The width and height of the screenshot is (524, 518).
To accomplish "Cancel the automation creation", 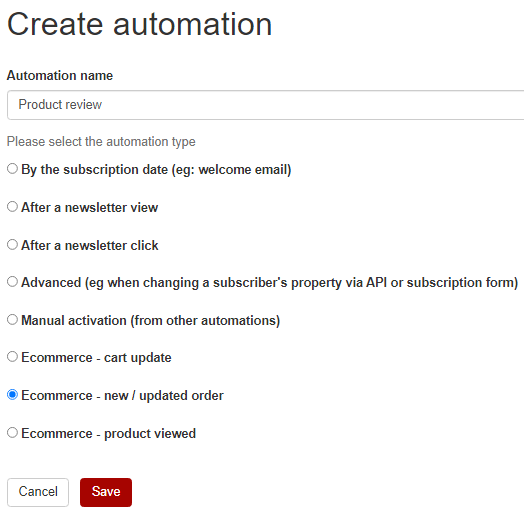I will point(38,492).
